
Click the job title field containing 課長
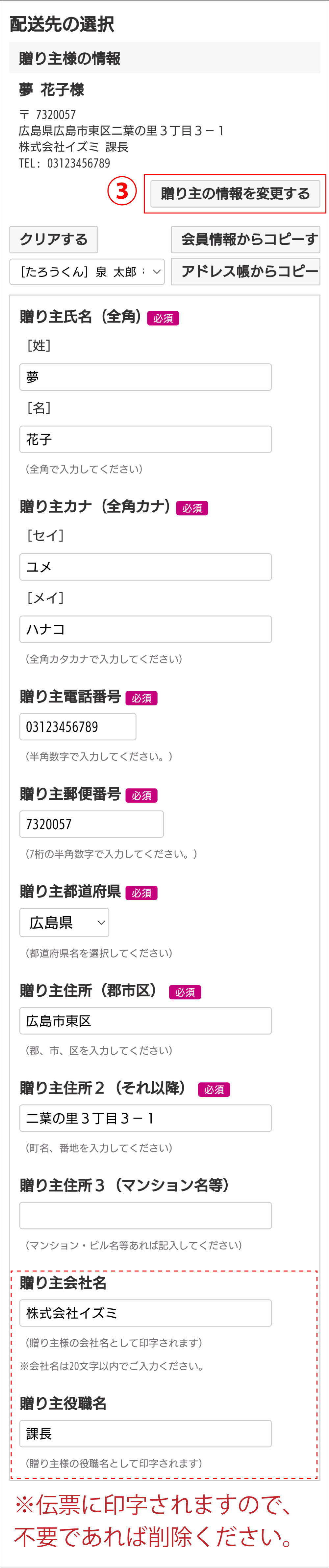pos(145,1434)
